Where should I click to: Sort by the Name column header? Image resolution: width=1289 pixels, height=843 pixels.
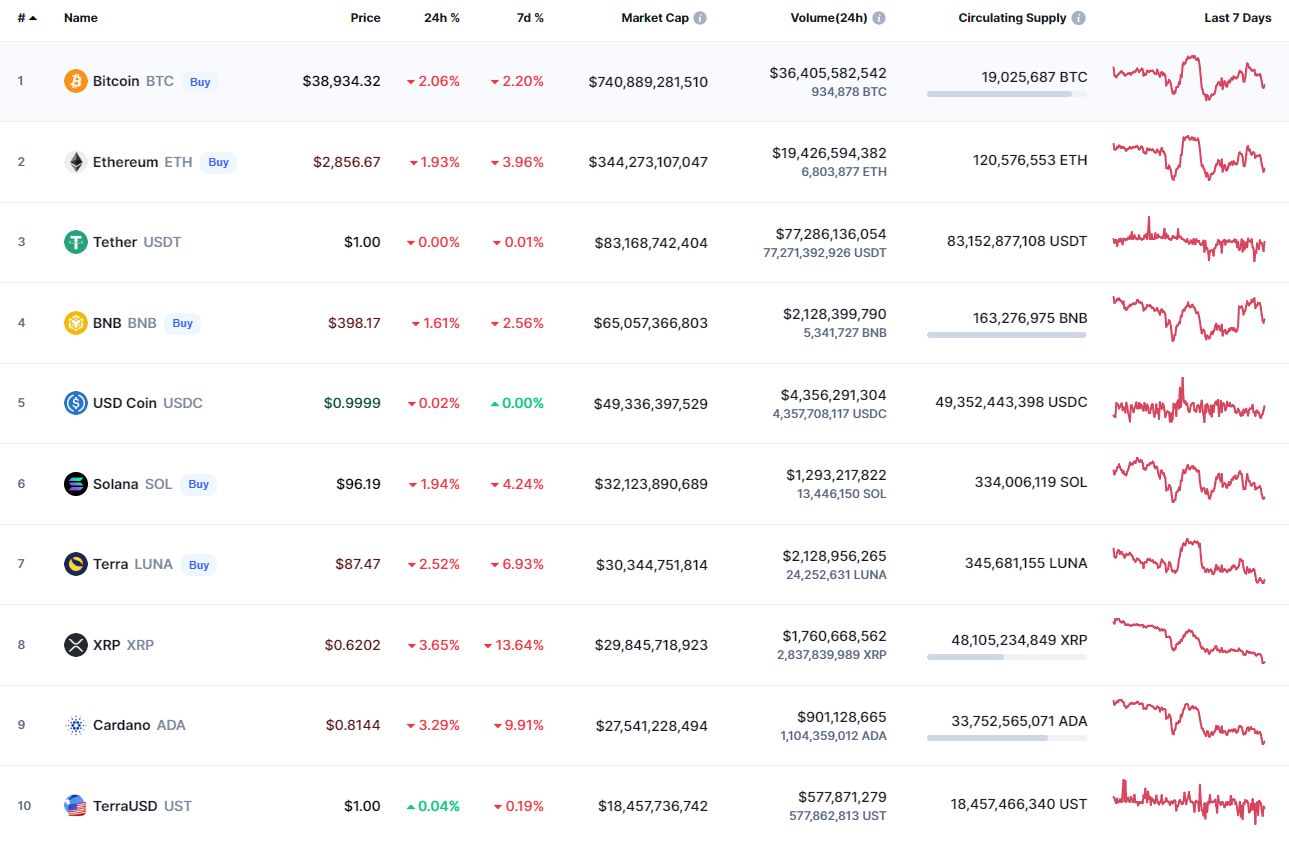(79, 18)
